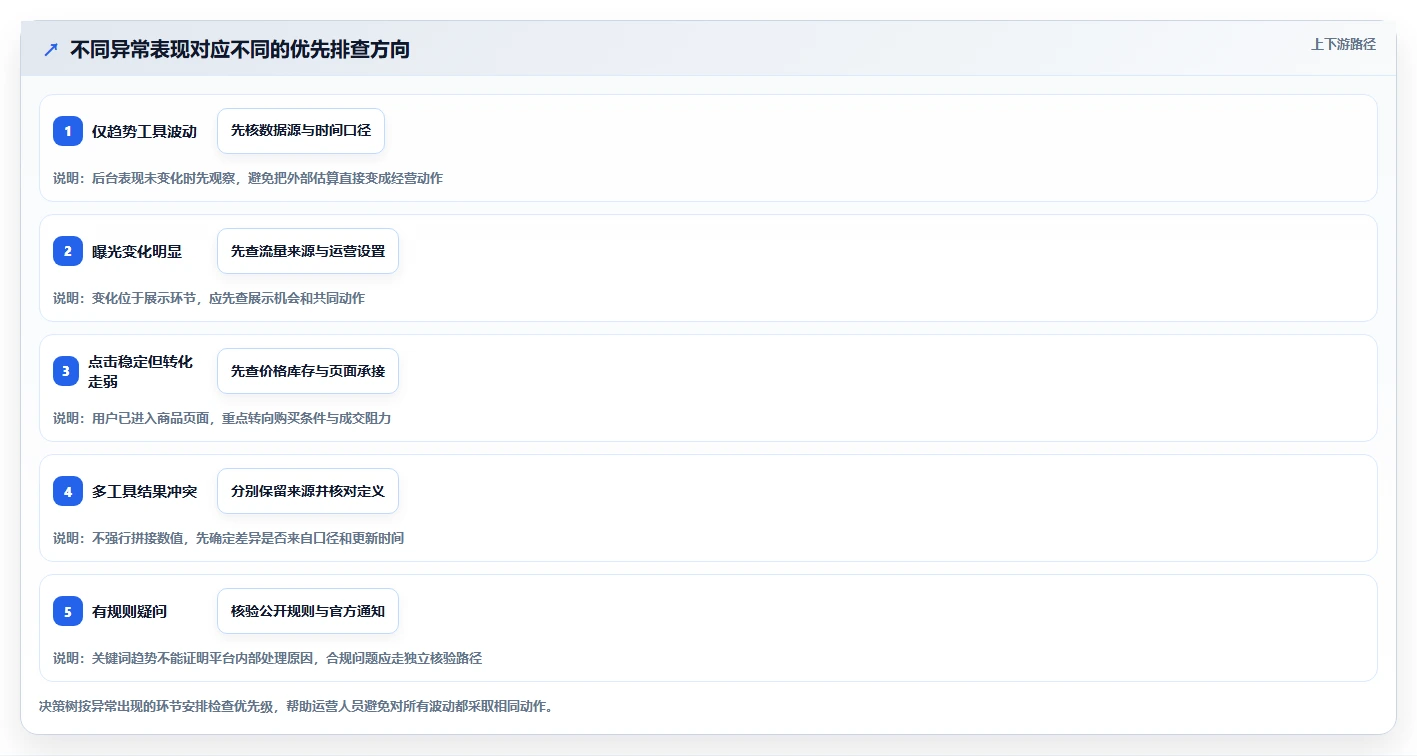Click the arrow icon beside the panel title

click(x=51, y=49)
